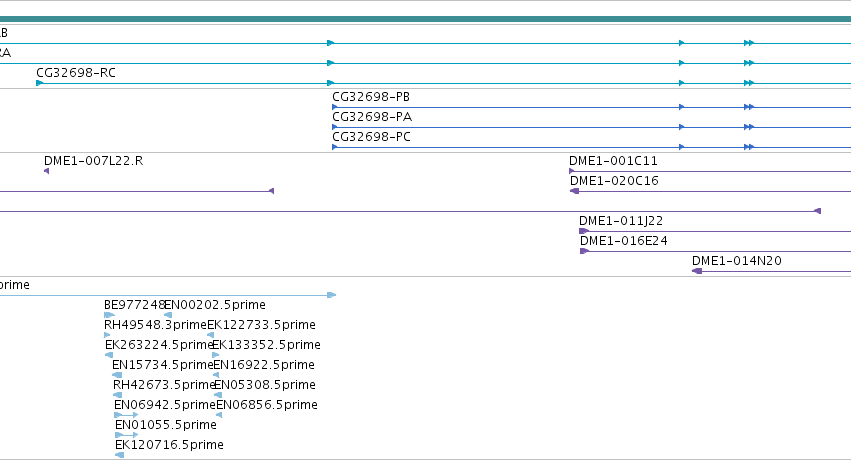This screenshot has width=851, height=460.
Task: Select the DME1-007L22.R clone label
Action: [x=93, y=161]
